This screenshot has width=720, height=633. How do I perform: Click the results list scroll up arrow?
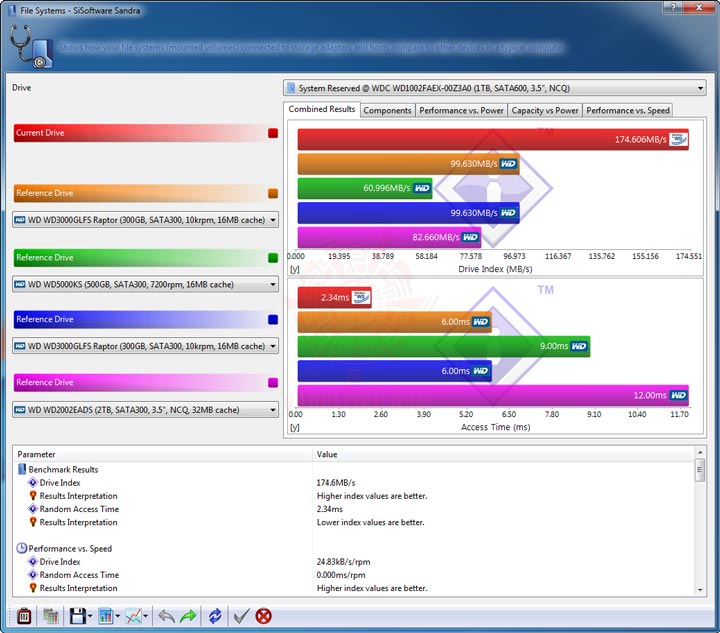(x=700, y=453)
